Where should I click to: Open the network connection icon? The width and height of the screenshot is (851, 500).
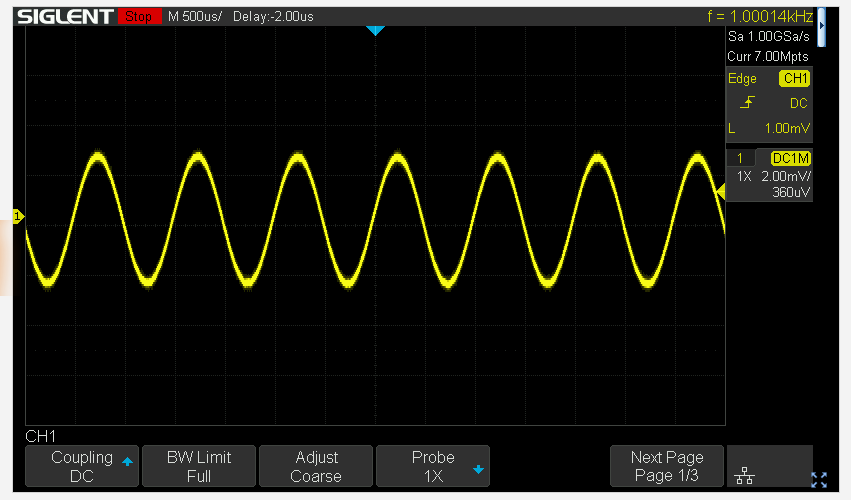click(744, 477)
